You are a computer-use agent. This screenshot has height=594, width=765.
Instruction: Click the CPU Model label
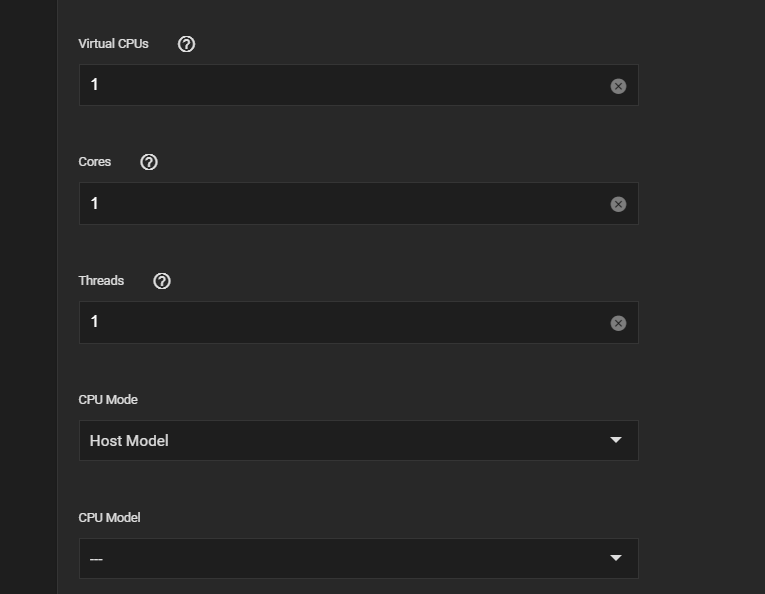pyautogui.click(x=109, y=518)
